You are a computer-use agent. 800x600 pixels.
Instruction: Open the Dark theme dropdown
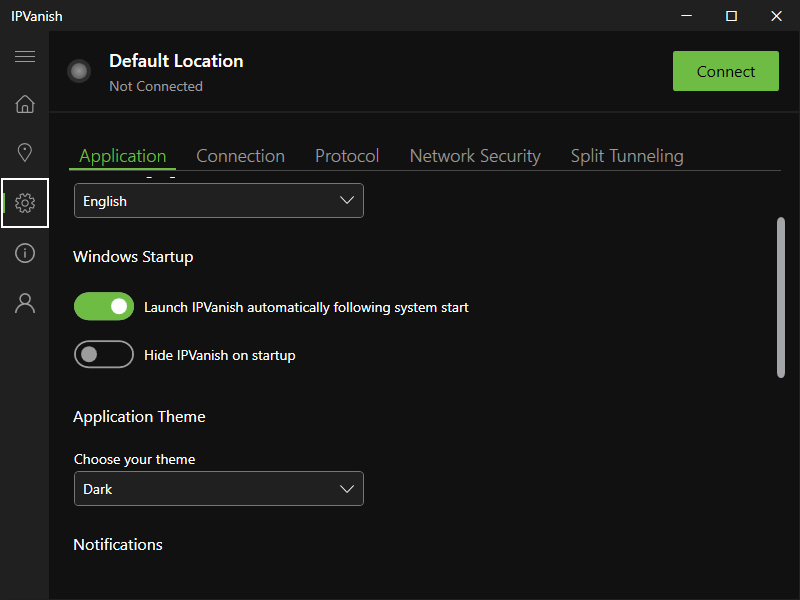click(x=218, y=489)
